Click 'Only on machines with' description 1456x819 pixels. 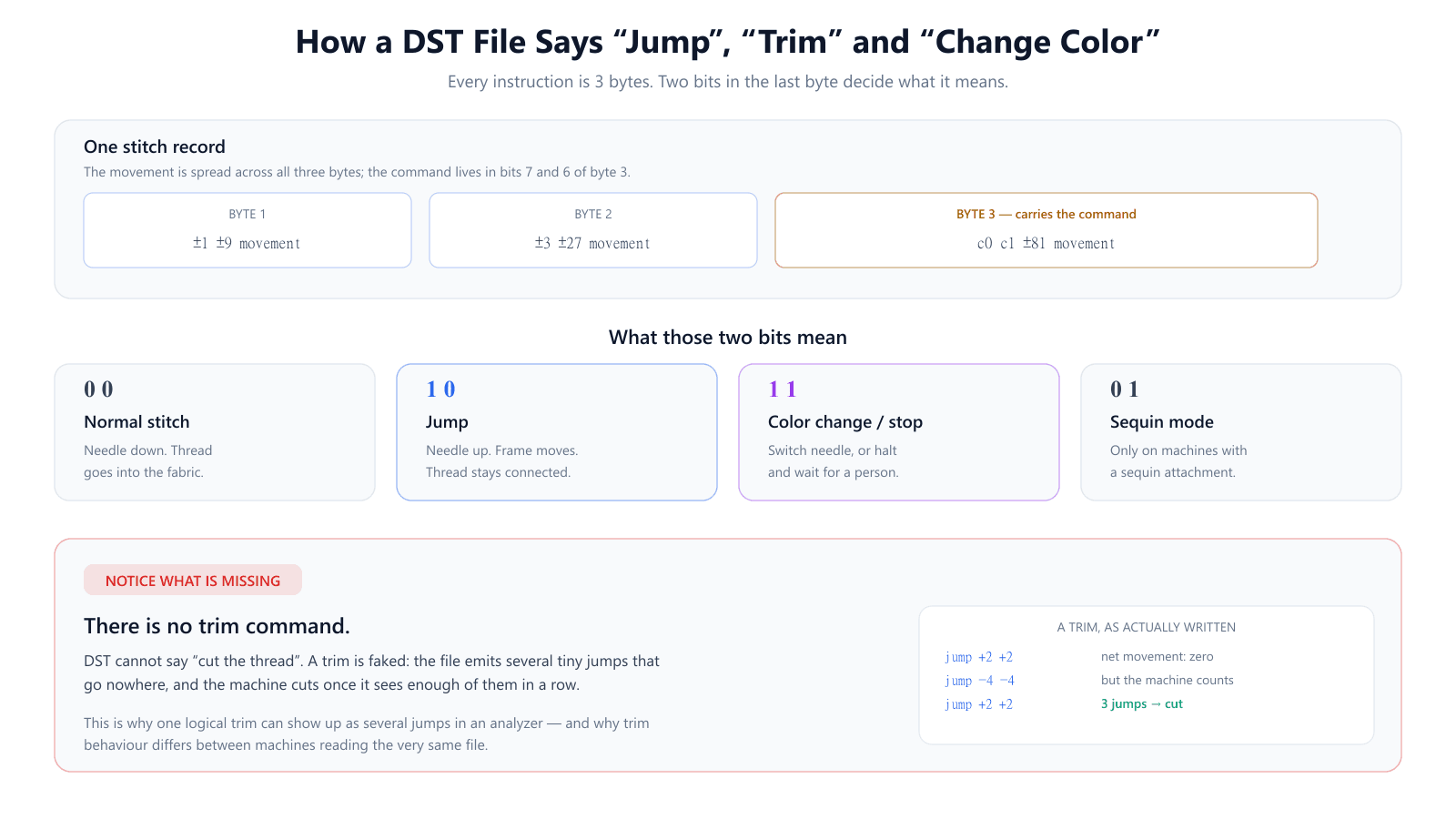coord(1178,450)
